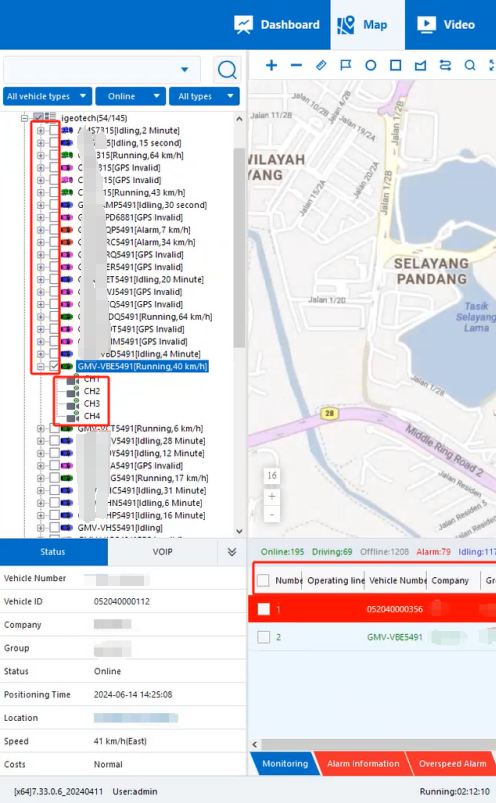This screenshot has height=803, width=496.
Task: Toggle the igeotech group checkbox
Action: coord(38,118)
